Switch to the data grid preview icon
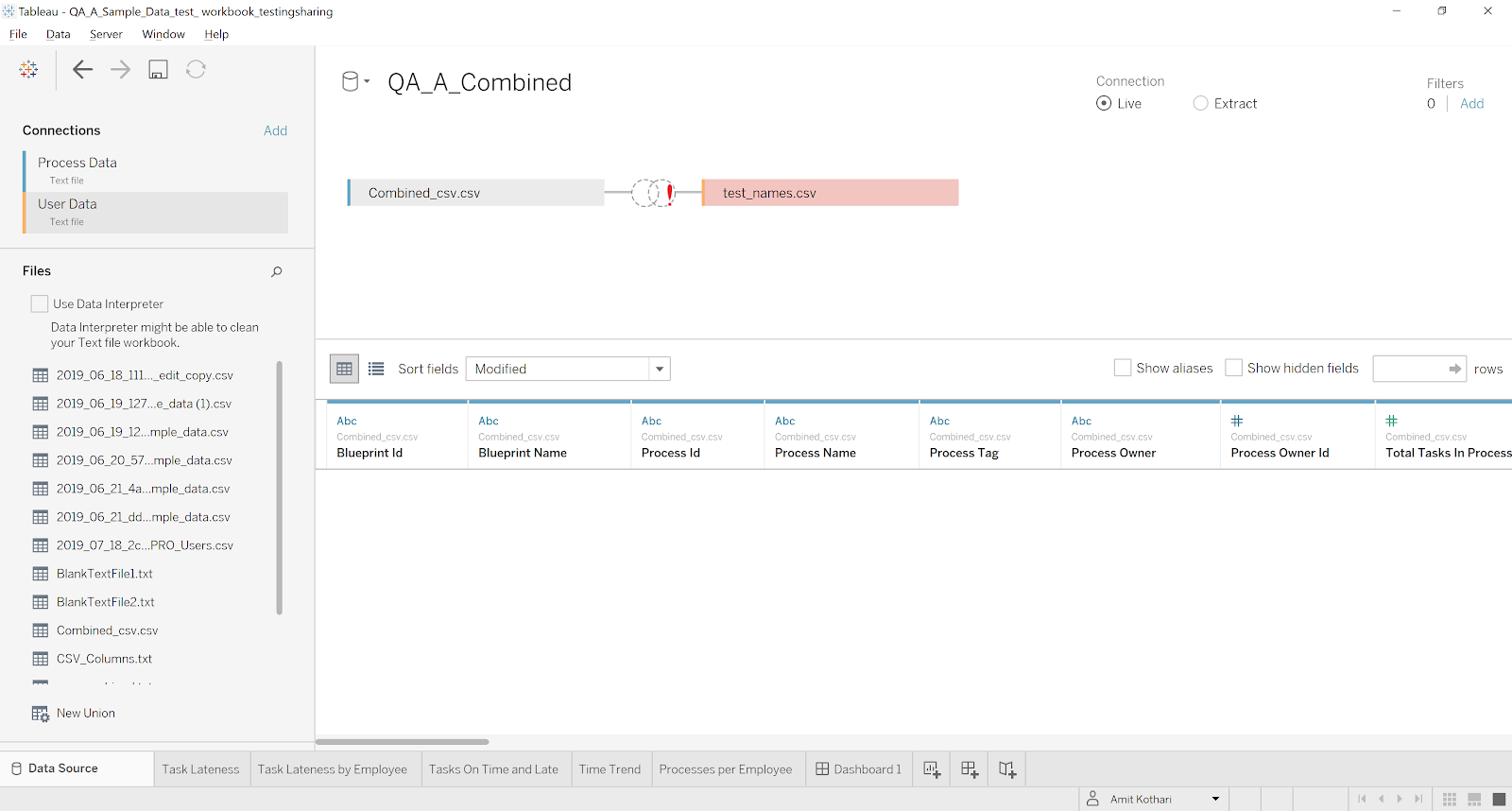Viewport: 1512px width, 811px height. coord(344,369)
